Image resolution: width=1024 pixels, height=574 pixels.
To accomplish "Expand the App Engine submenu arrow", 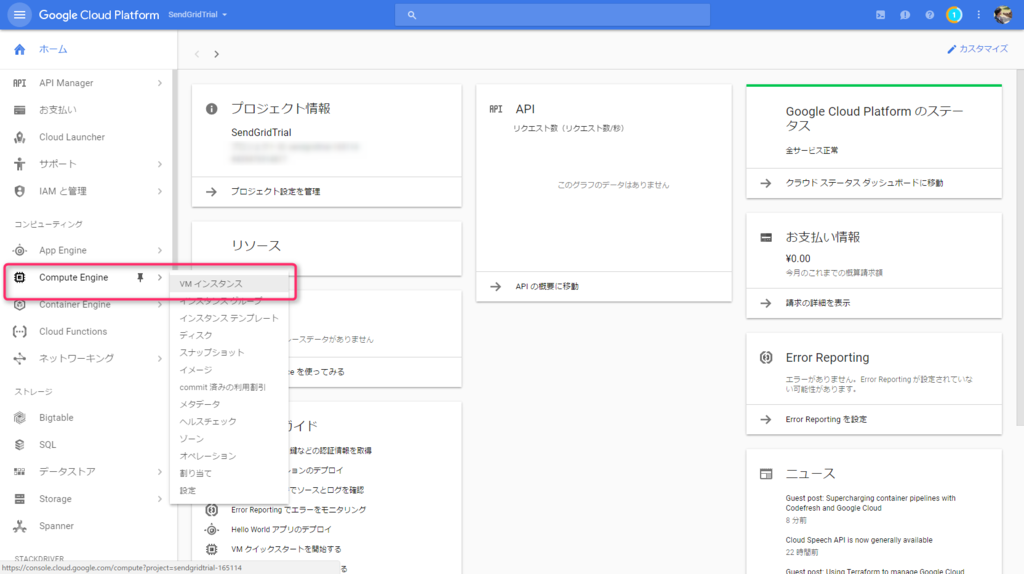I will [x=159, y=250].
